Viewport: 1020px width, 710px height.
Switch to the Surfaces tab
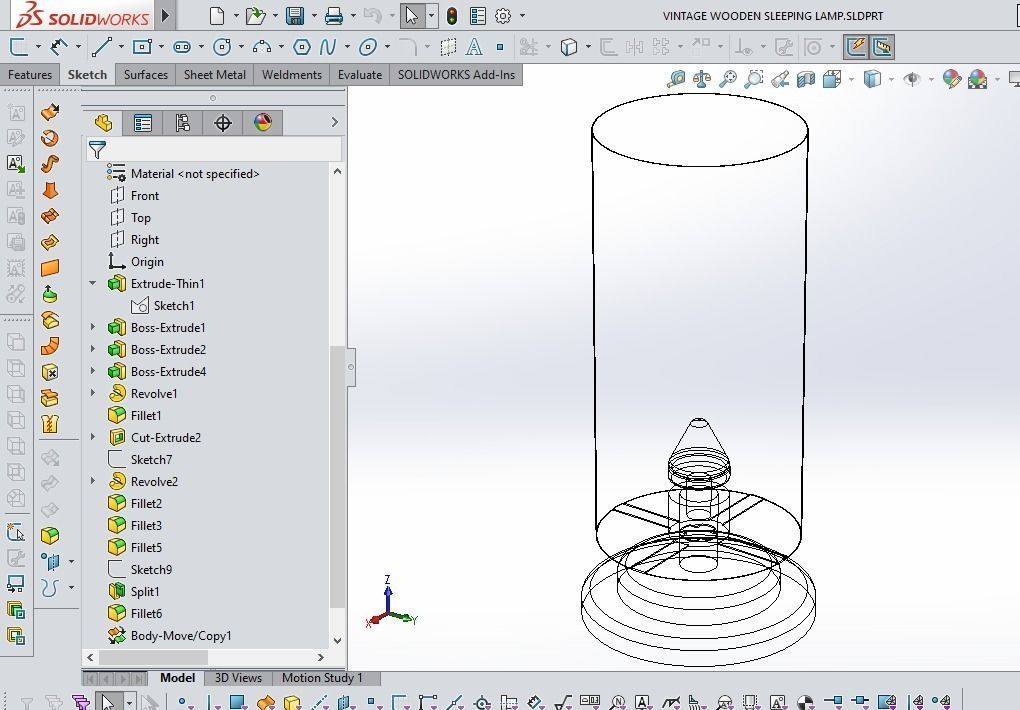coord(146,75)
